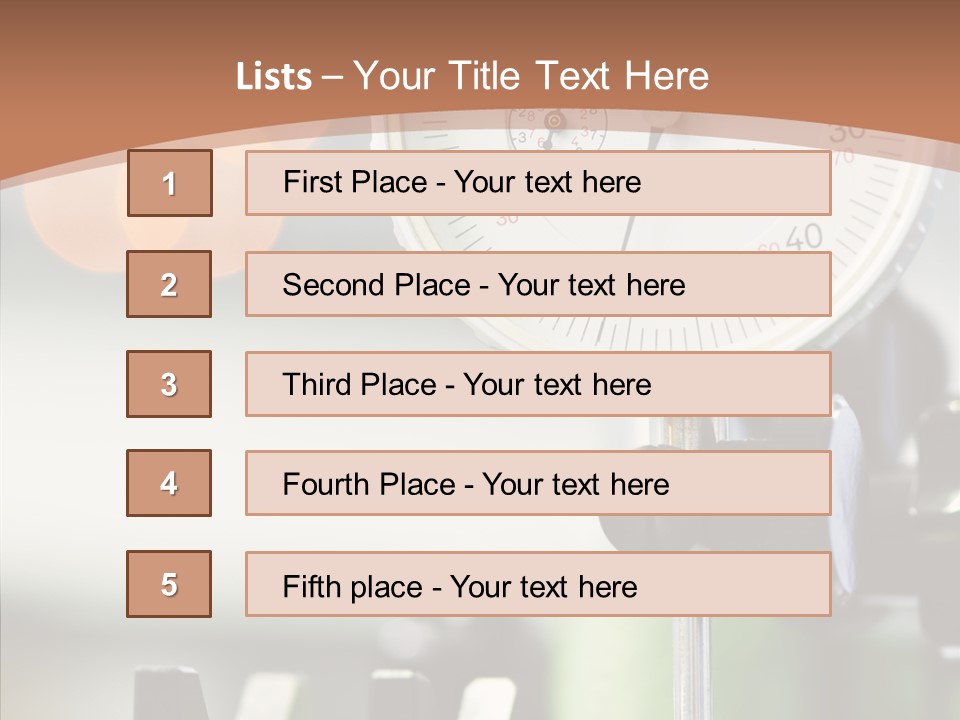Image resolution: width=960 pixels, height=720 pixels.
Task: Click the number 30 on gauge rim
Action: (x=846, y=131)
